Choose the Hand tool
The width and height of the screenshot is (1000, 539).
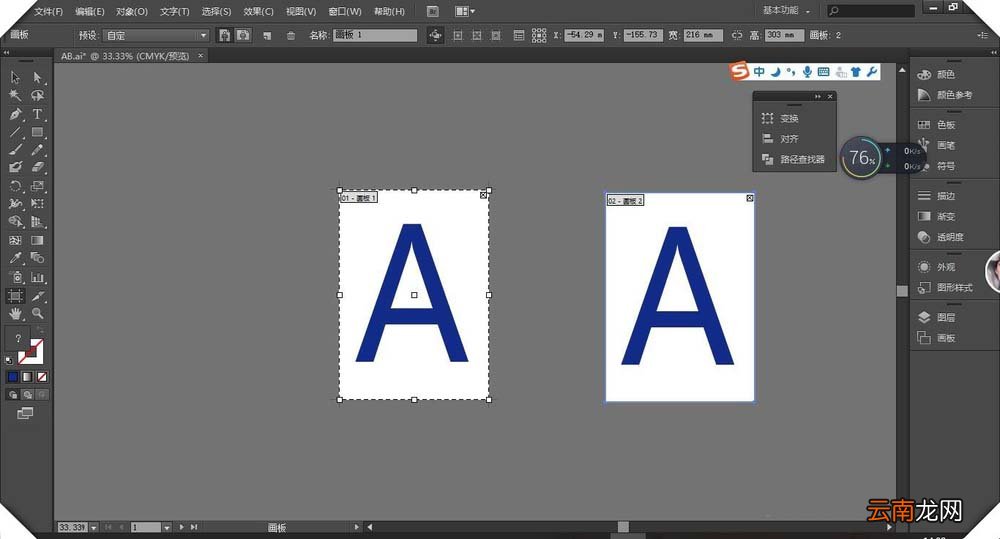pyautogui.click(x=15, y=313)
